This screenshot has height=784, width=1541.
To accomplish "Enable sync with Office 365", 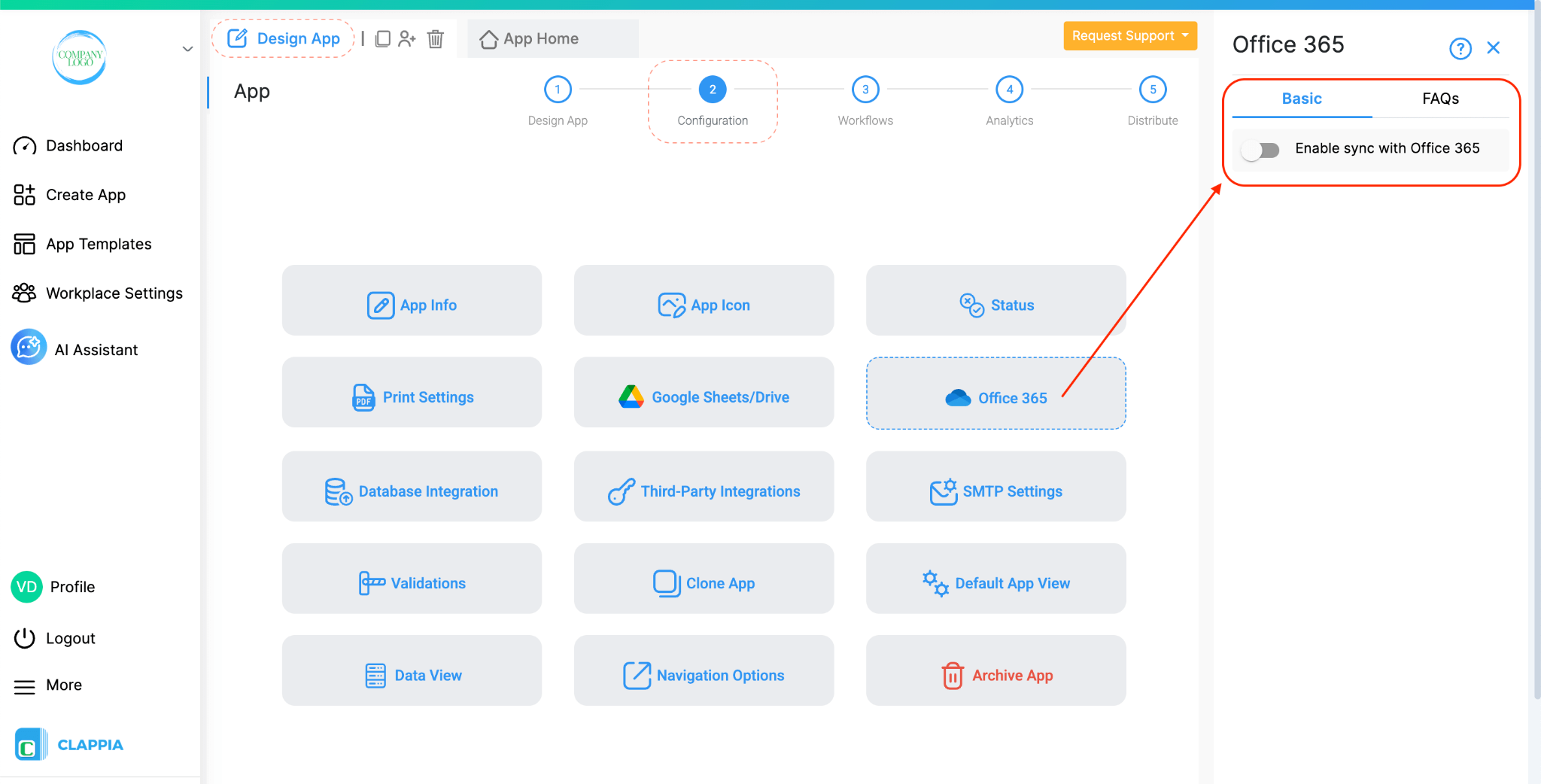I will coord(1261,150).
